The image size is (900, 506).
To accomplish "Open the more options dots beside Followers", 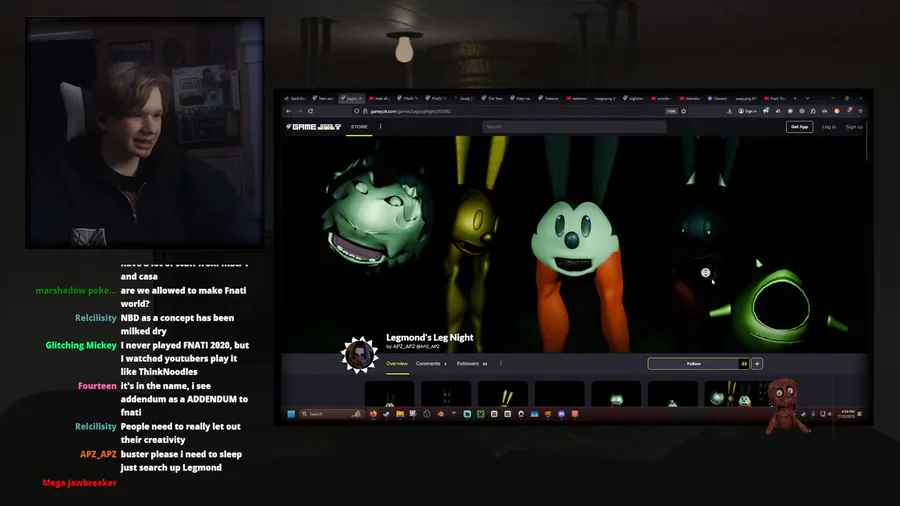I will [x=501, y=363].
